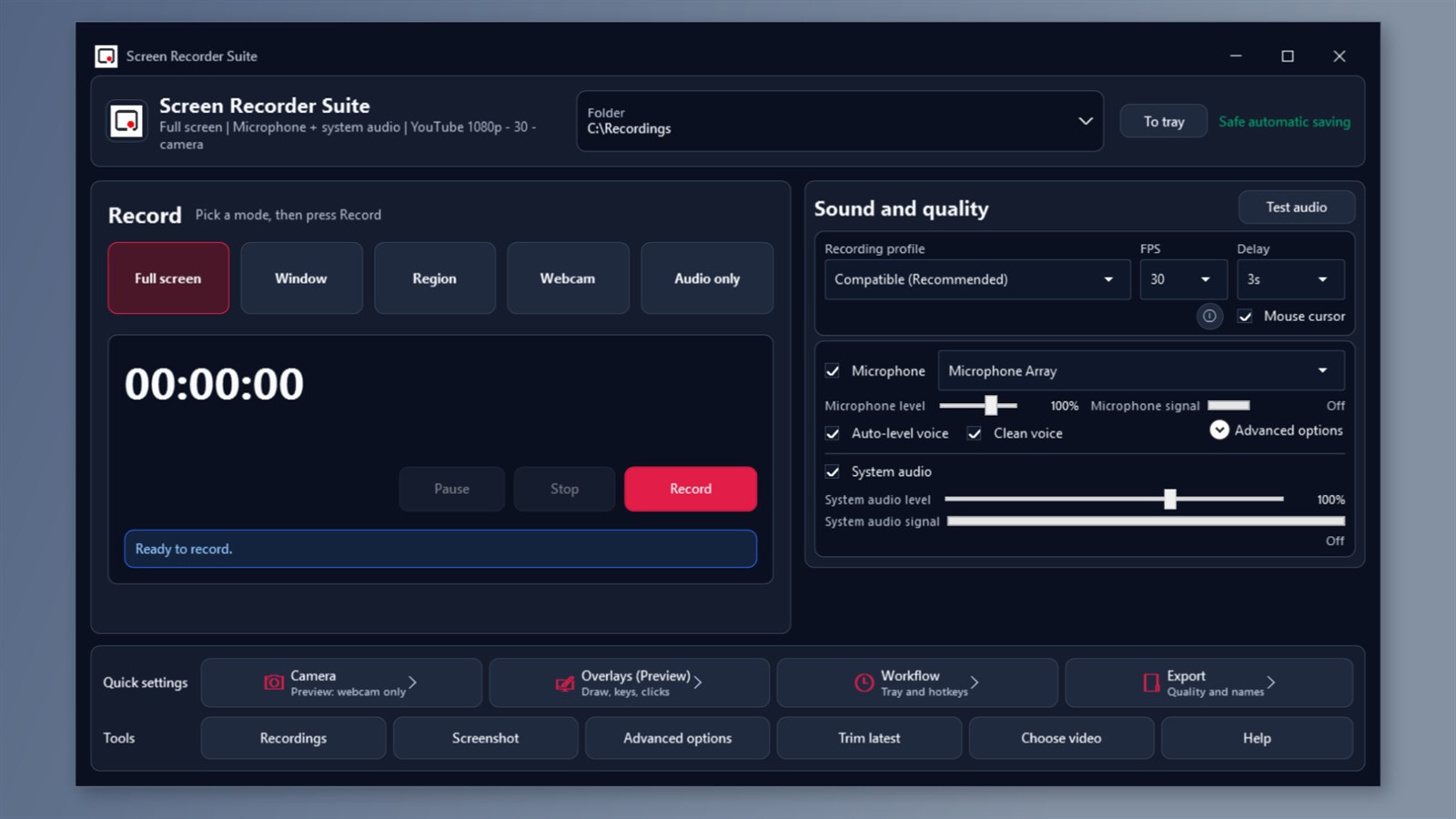This screenshot has height=819, width=1456.
Task: Click the Ready to record status field
Action: (x=440, y=549)
